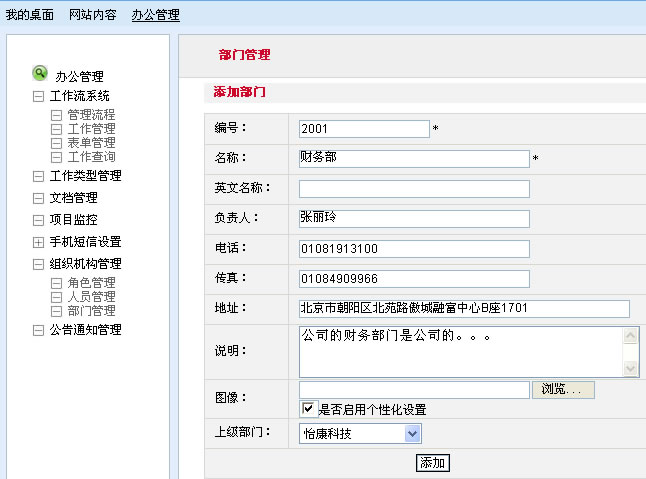Collapse the 组织机构管理 tree node

38,264
